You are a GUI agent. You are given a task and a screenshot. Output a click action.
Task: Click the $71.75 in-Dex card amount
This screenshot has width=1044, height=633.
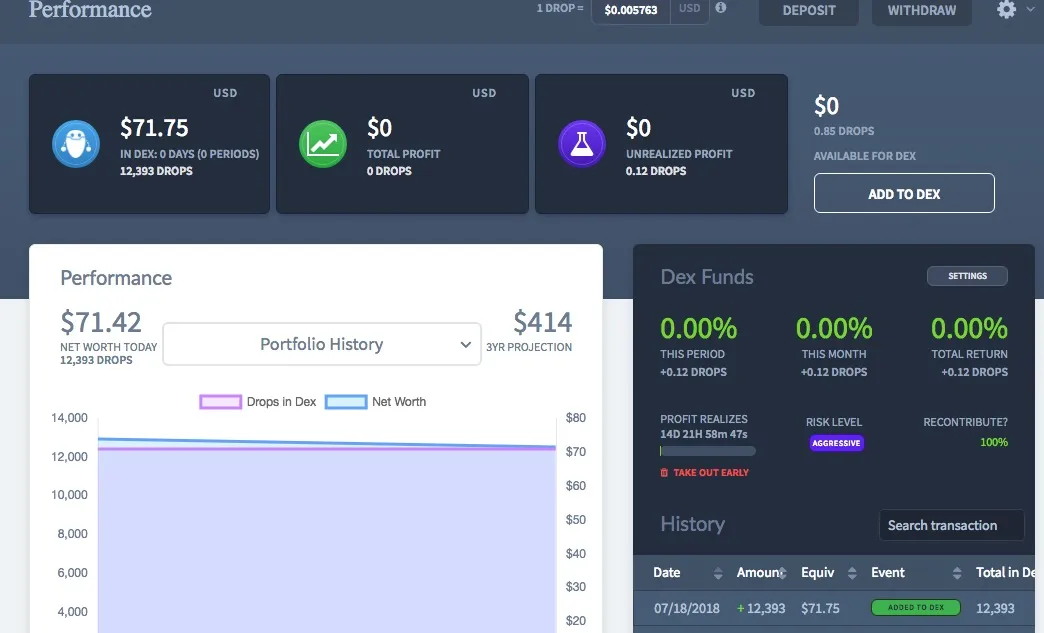coord(154,128)
